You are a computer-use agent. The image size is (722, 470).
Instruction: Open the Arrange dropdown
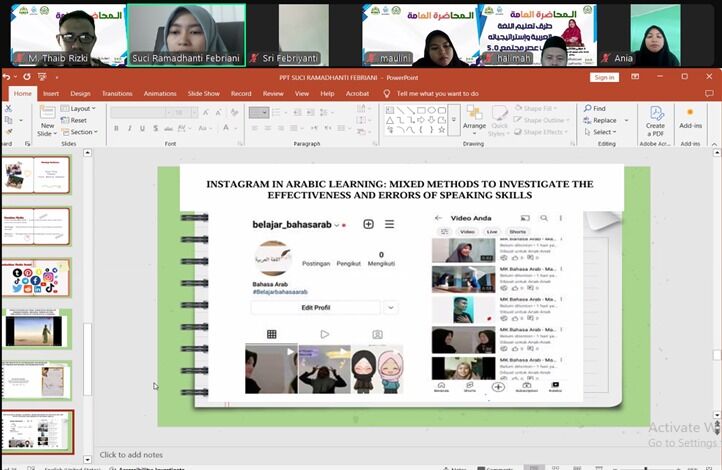pyautogui.click(x=474, y=121)
